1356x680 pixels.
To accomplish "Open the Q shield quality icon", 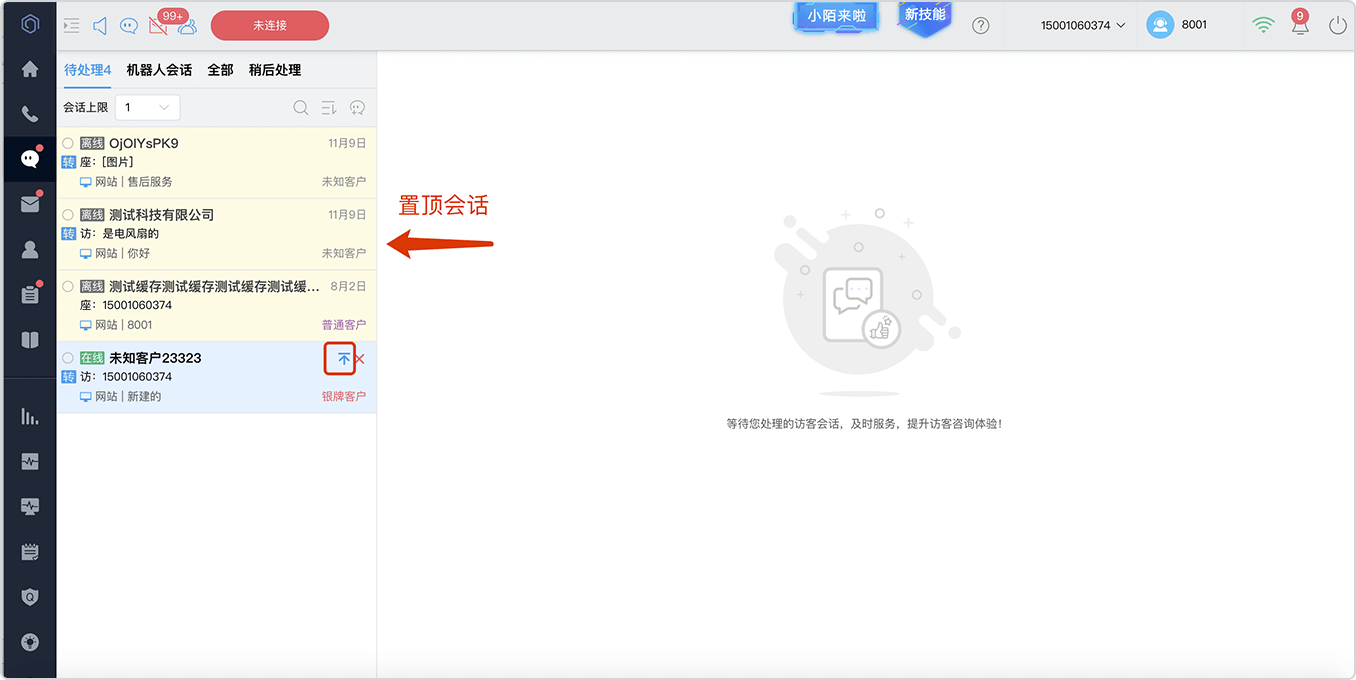I will (x=30, y=597).
